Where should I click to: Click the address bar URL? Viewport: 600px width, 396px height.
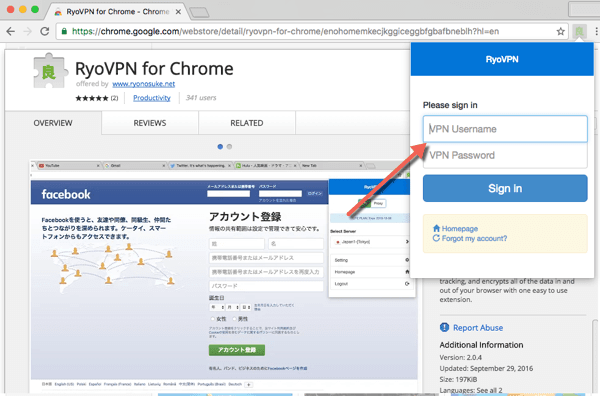coord(285,31)
